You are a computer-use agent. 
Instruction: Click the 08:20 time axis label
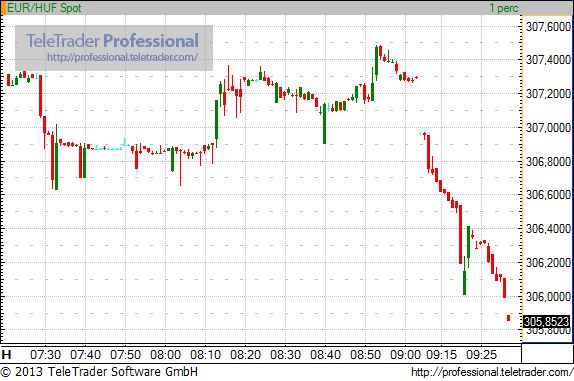245,355
